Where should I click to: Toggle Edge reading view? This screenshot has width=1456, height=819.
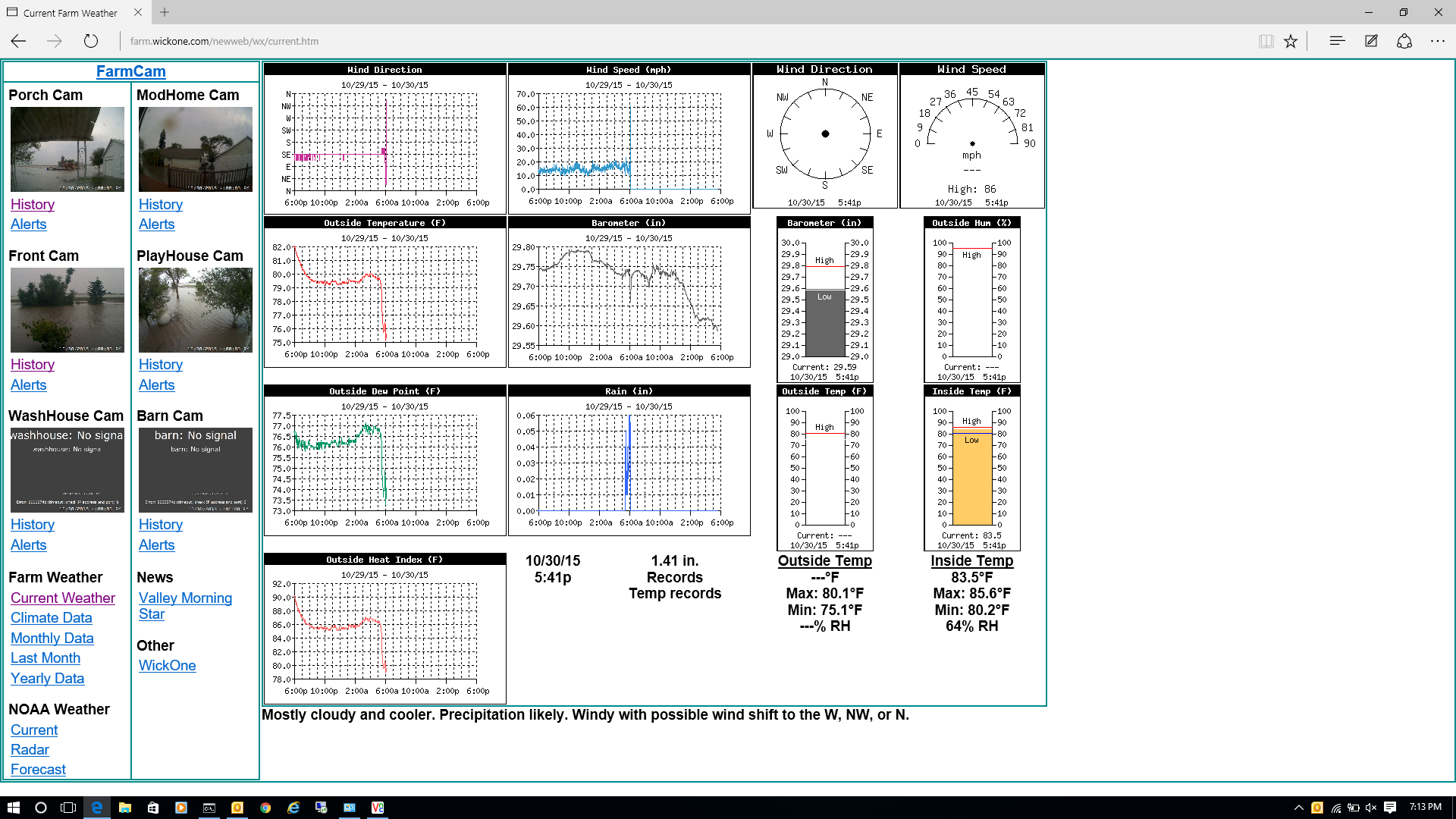(1266, 41)
